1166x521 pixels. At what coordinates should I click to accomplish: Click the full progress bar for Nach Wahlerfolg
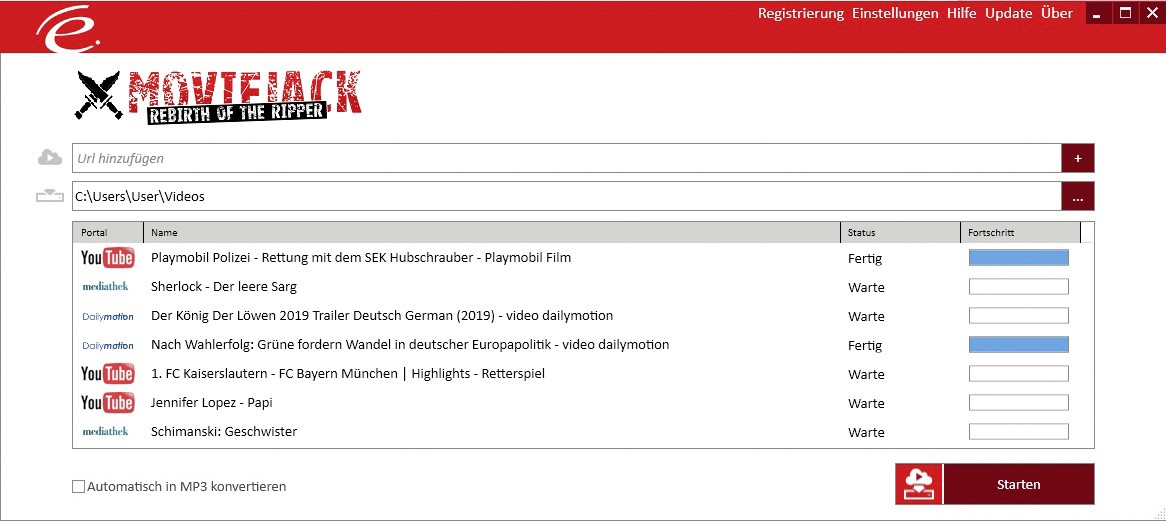point(1019,345)
